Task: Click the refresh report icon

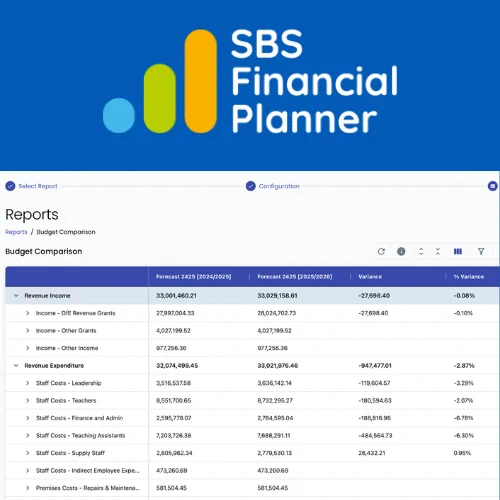Action: tap(381, 252)
